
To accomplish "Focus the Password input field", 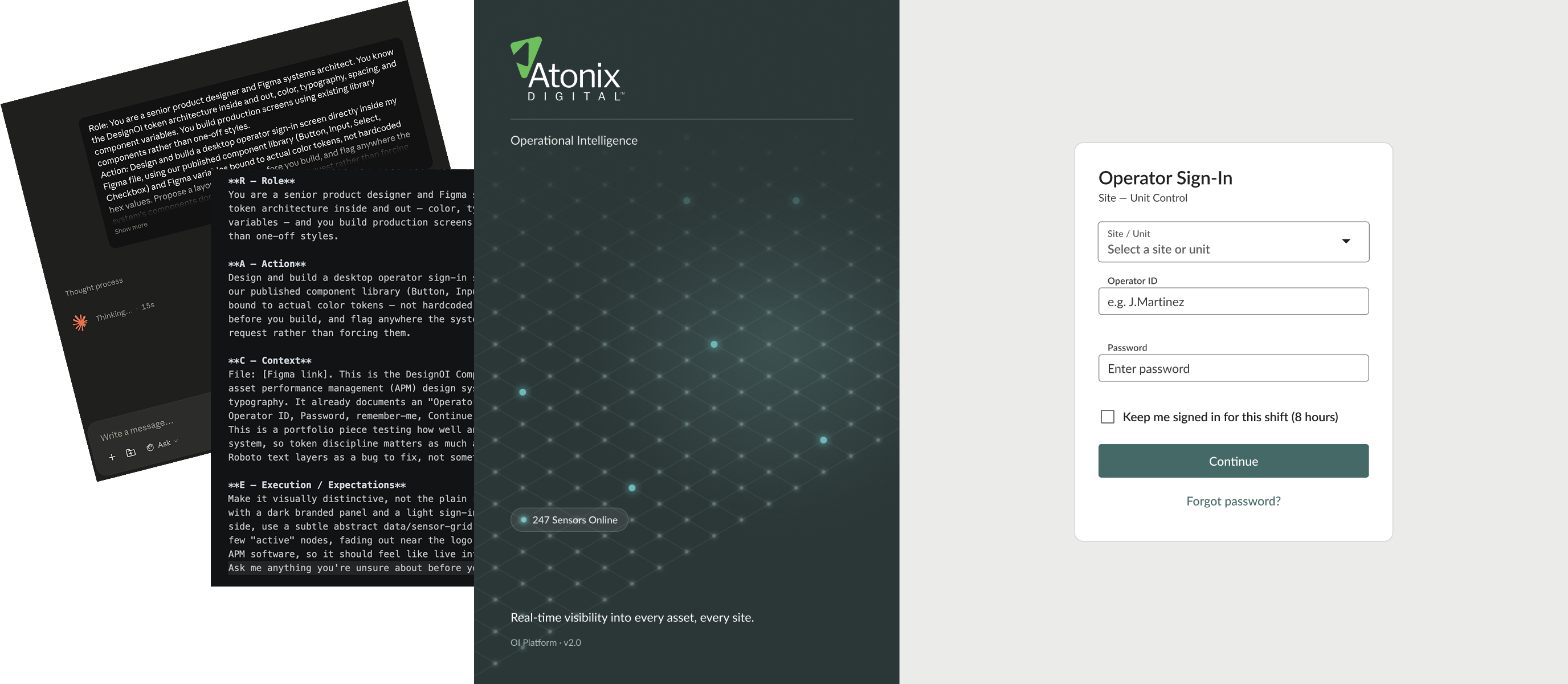I will tap(1233, 368).
